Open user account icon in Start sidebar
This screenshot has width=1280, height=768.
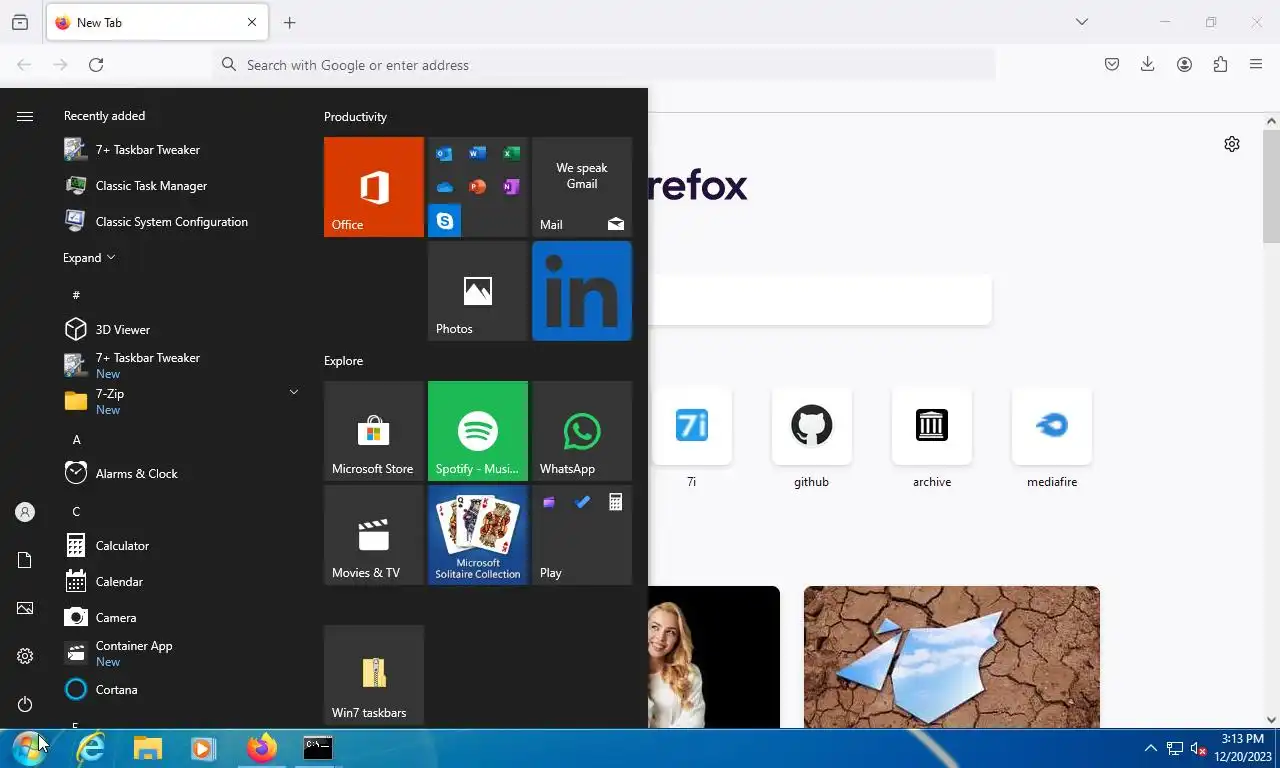click(x=25, y=512)
